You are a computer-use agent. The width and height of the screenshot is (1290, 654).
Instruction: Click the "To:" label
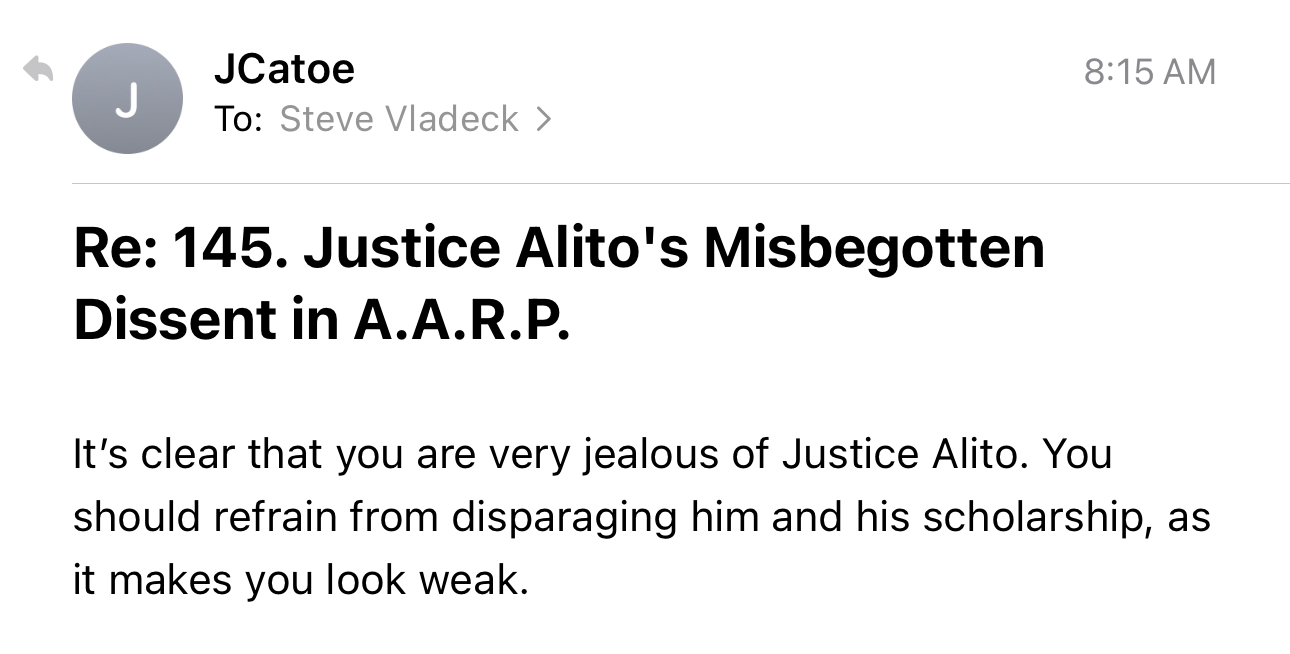(238, 119)
